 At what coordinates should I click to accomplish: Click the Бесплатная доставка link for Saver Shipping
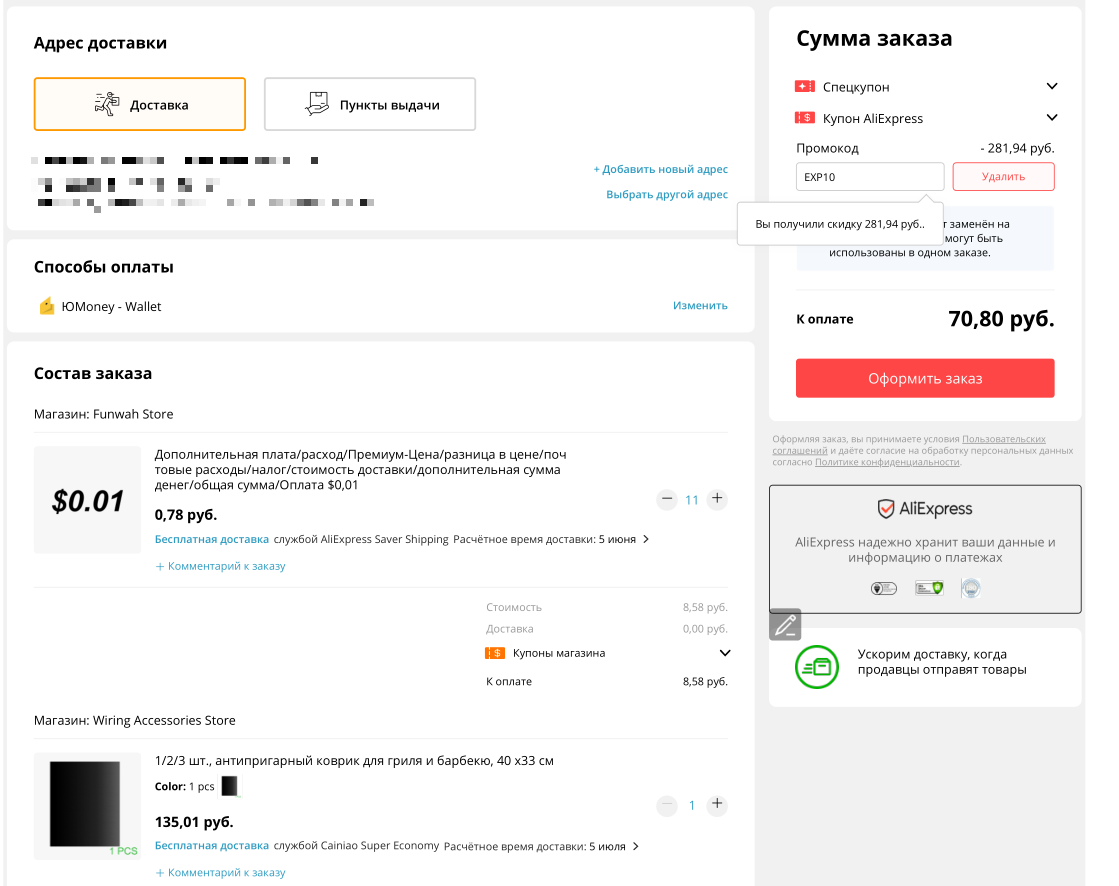212,539
